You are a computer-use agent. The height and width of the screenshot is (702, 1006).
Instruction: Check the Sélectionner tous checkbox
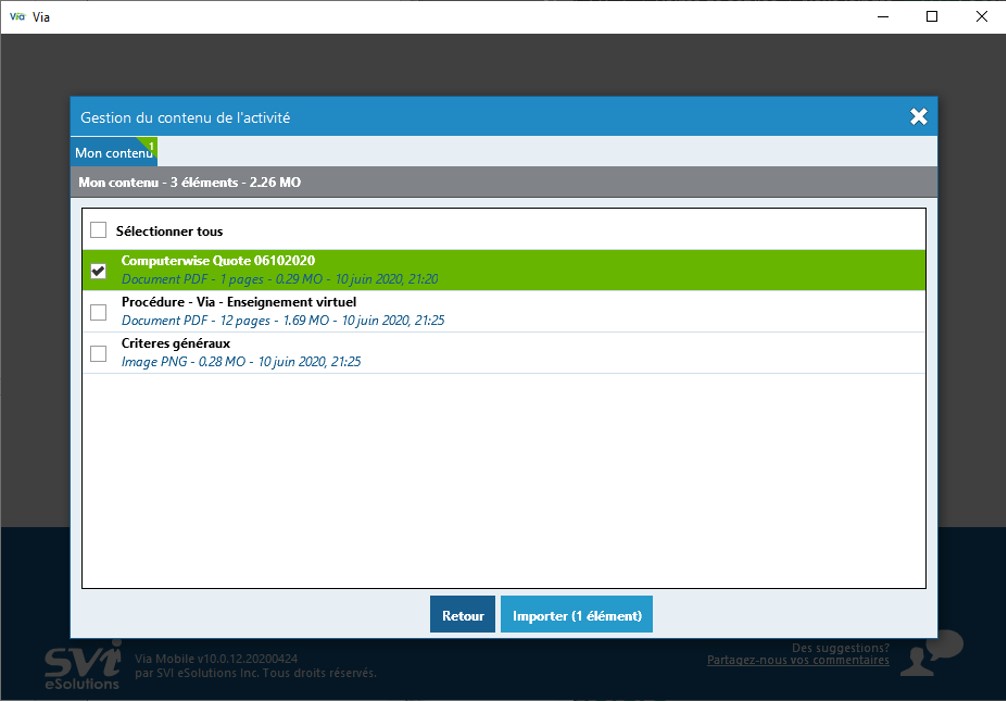(x=98, y=230)
